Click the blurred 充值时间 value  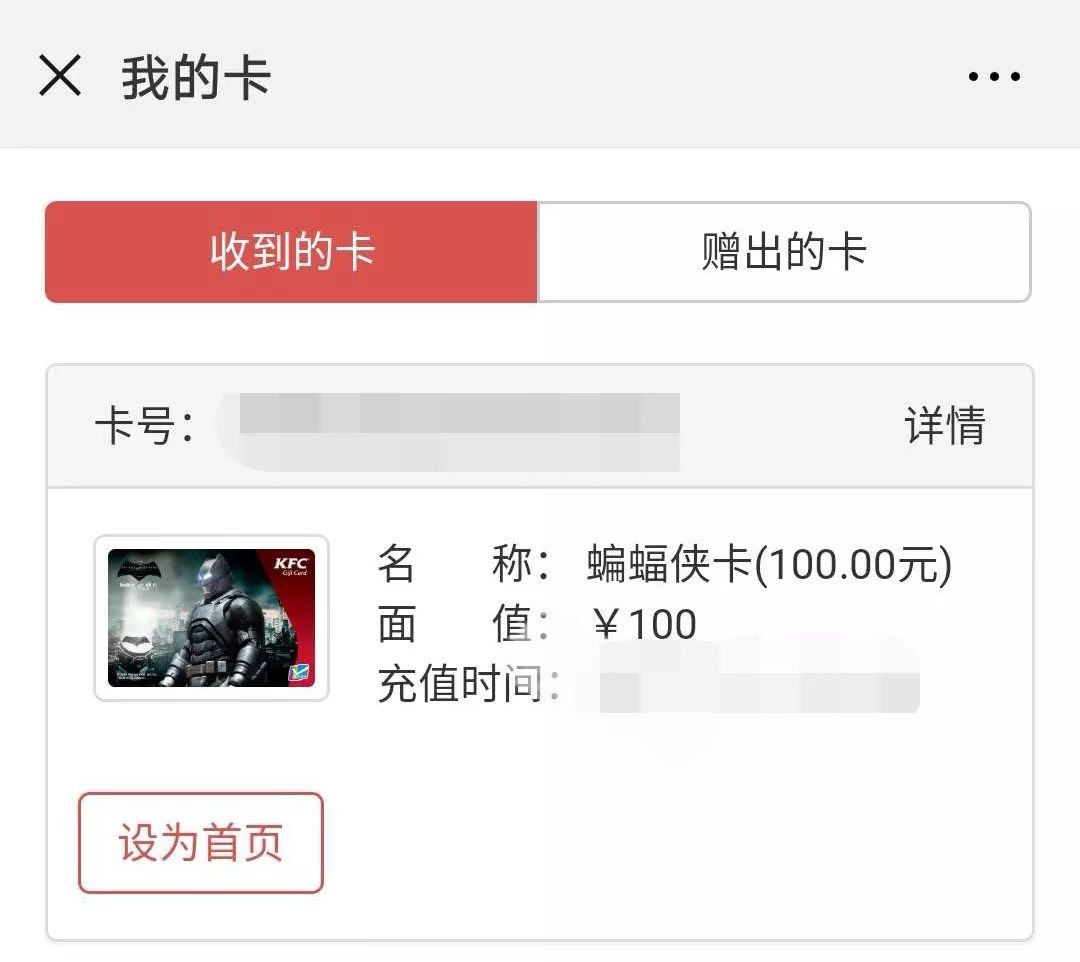point(759,692)
